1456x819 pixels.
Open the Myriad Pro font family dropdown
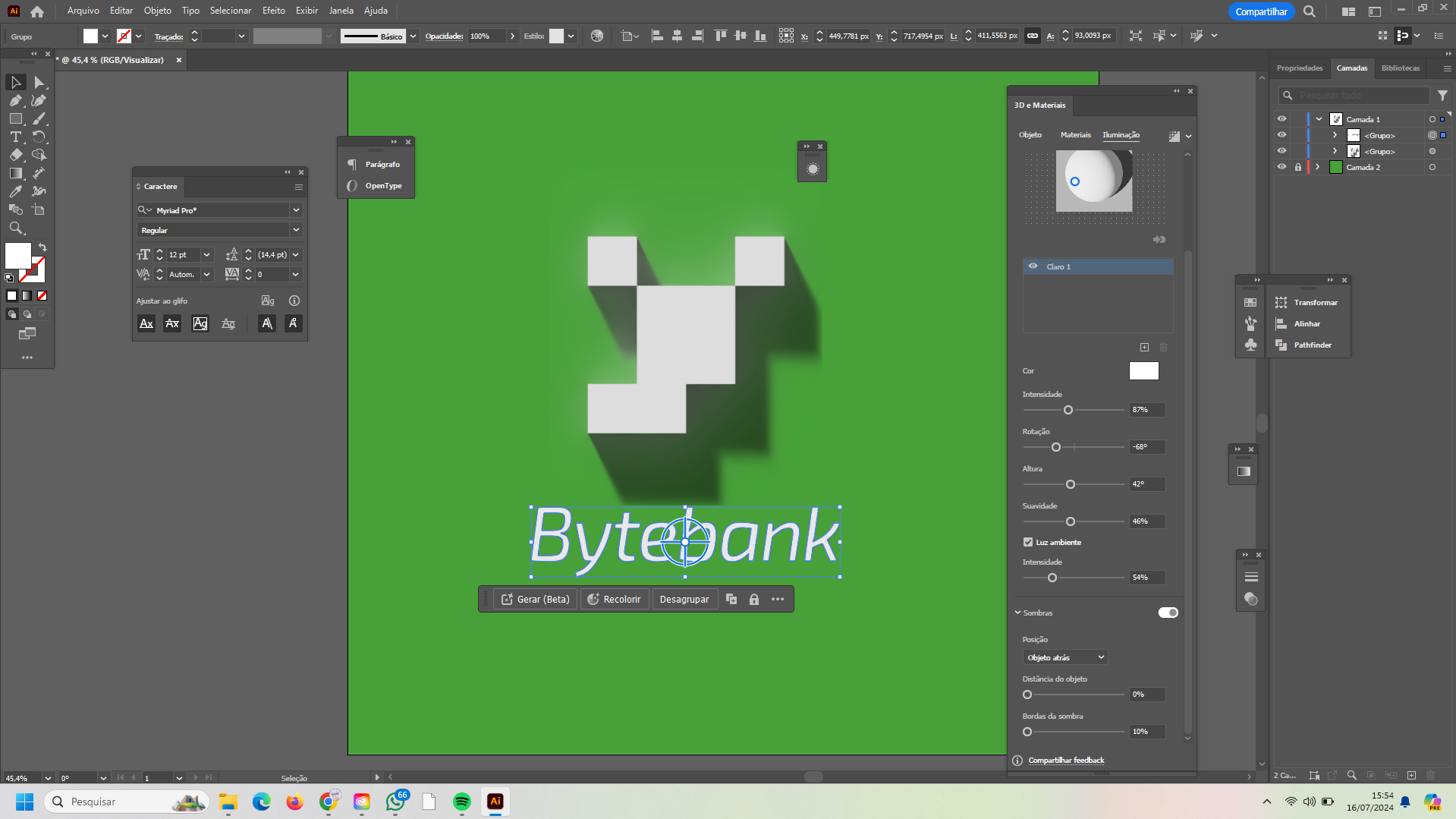296,210
